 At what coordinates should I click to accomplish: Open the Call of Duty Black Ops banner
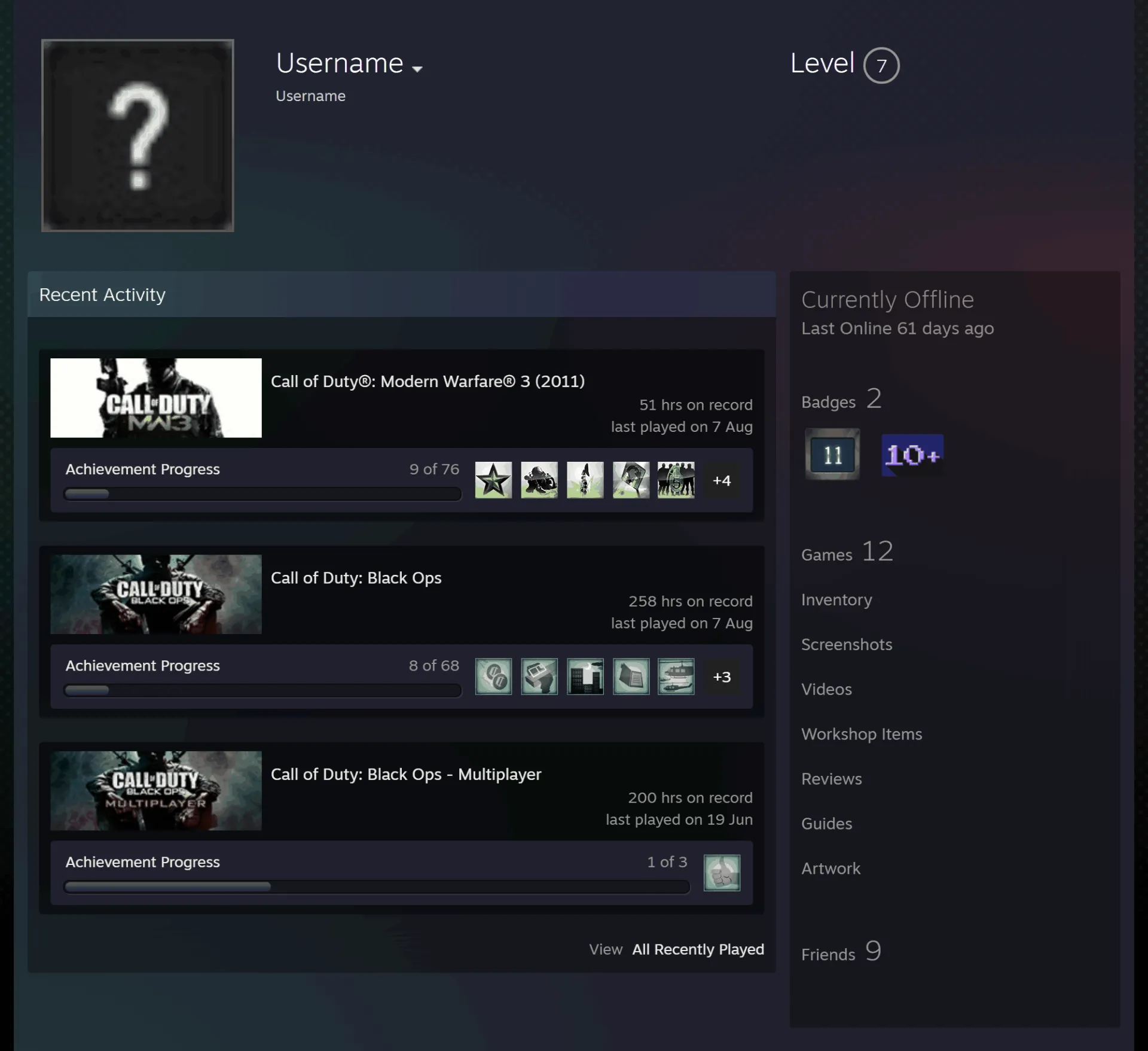tap(156, 594)
